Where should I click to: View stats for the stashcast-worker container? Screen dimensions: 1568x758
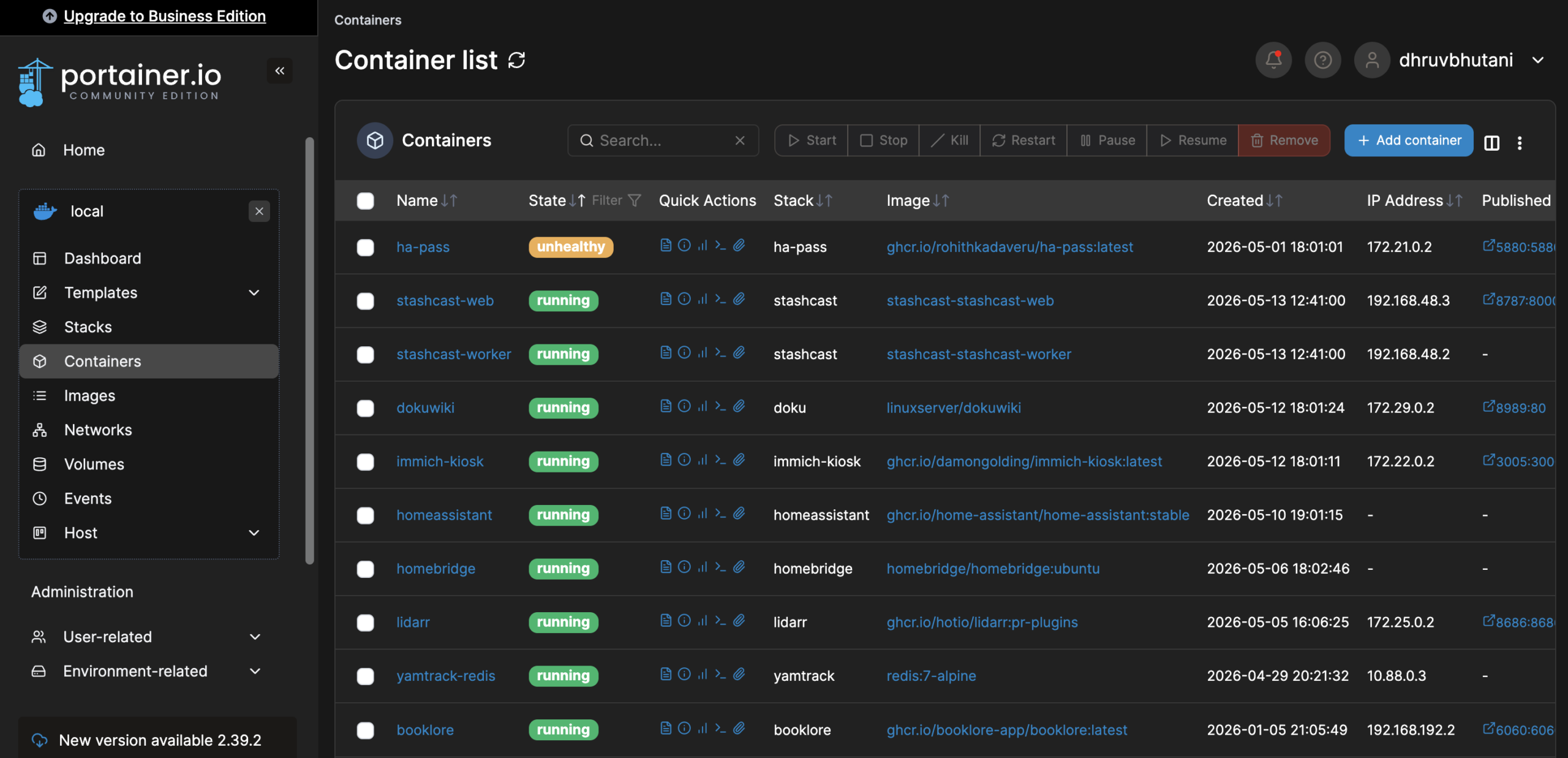703,352
